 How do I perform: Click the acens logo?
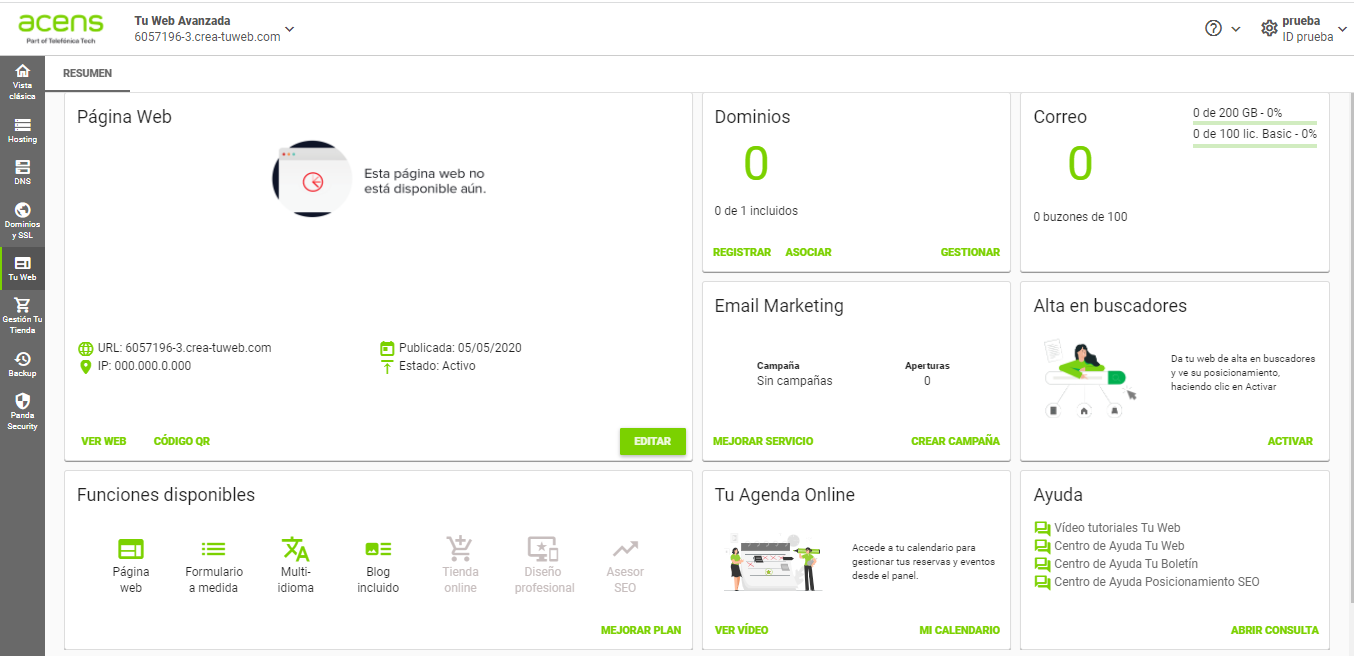pyautogui.click(x=61, y=28)
